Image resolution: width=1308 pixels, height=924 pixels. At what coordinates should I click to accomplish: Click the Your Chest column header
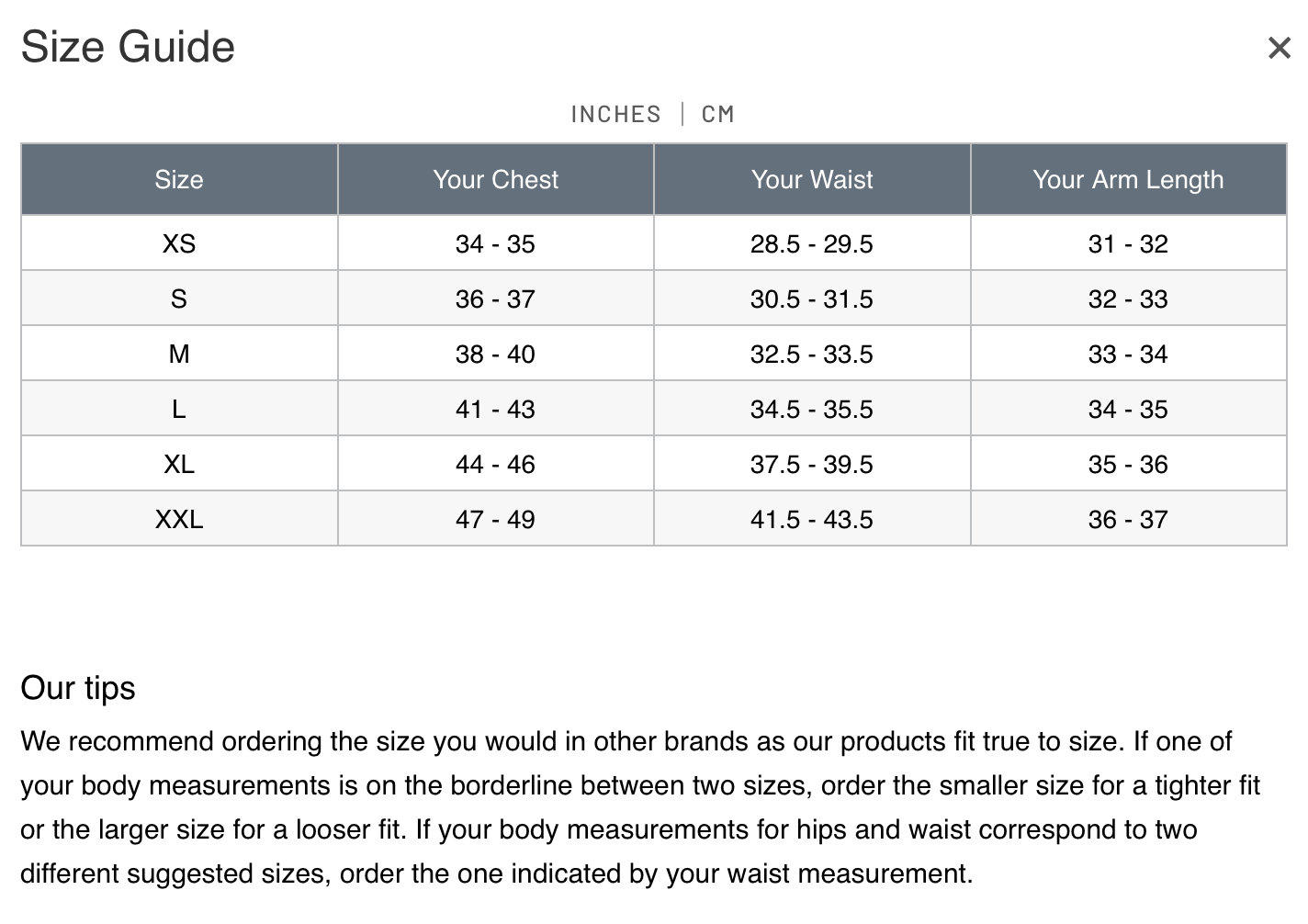click(495, 179)
